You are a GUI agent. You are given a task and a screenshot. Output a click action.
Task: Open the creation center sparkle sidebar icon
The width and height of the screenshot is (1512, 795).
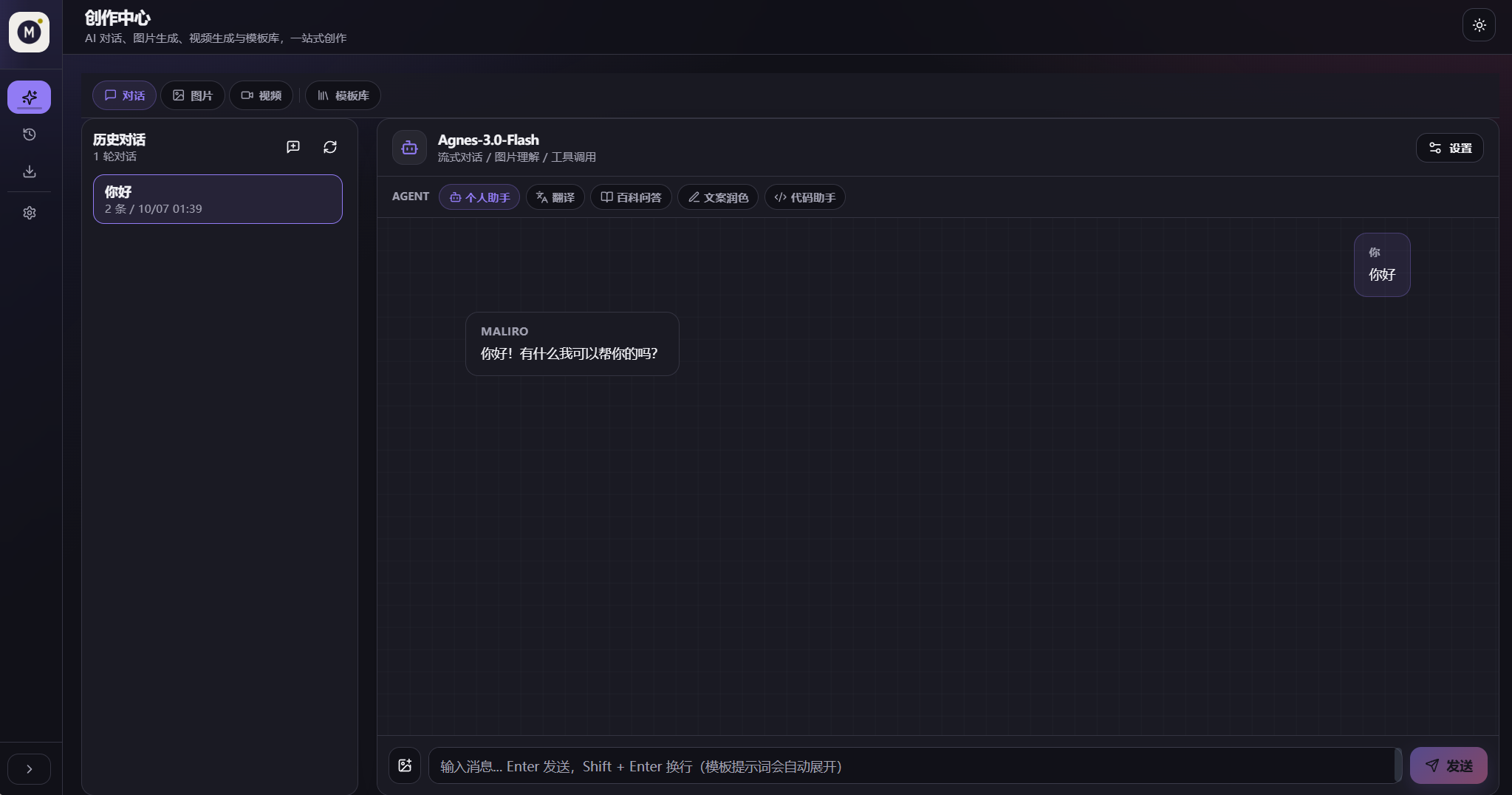click(x=30, y=97)
